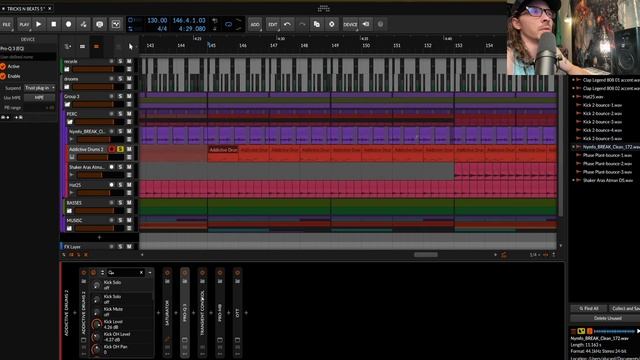The height and width of the screenshot is (360, 640).
Task: Click the icon right of the DEVICE menu
Action: [366, 24]
